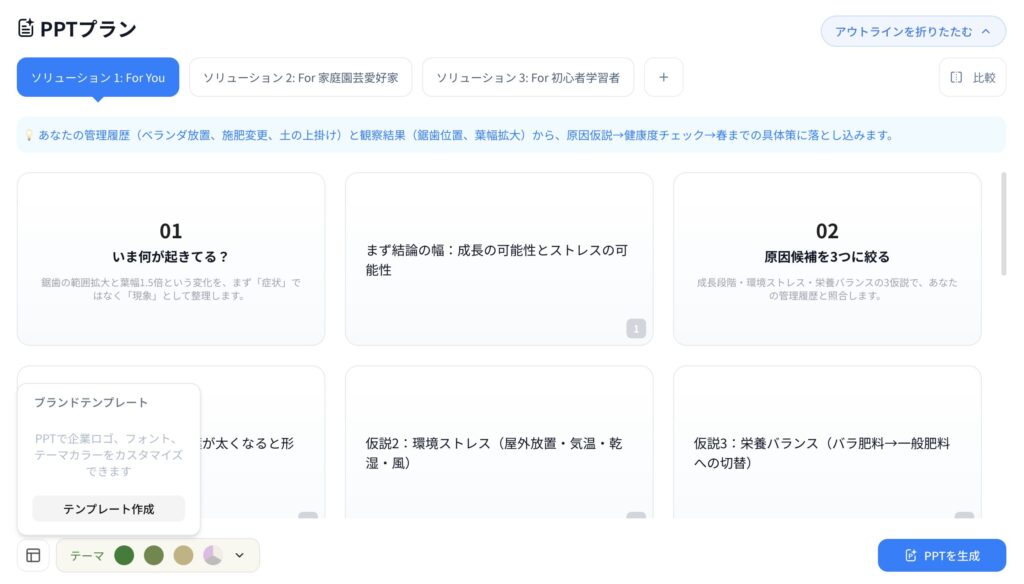Screen dimensions: 1024x584
Task: Collapse the outline with アウトラインを折りたたむ
Action: pos(913,31)
